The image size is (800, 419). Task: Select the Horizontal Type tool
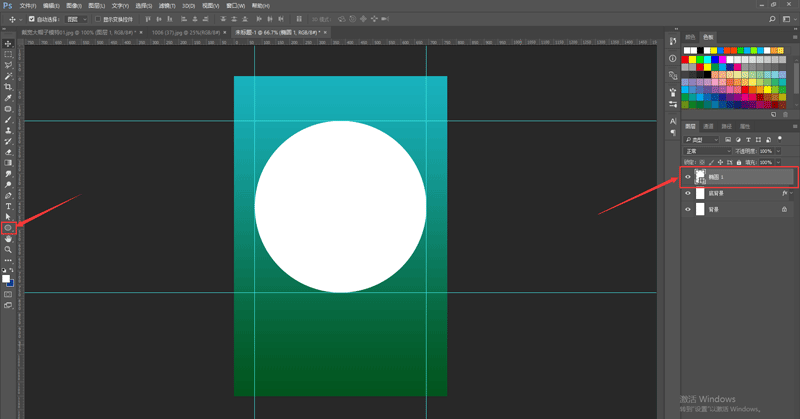point(8,206)
